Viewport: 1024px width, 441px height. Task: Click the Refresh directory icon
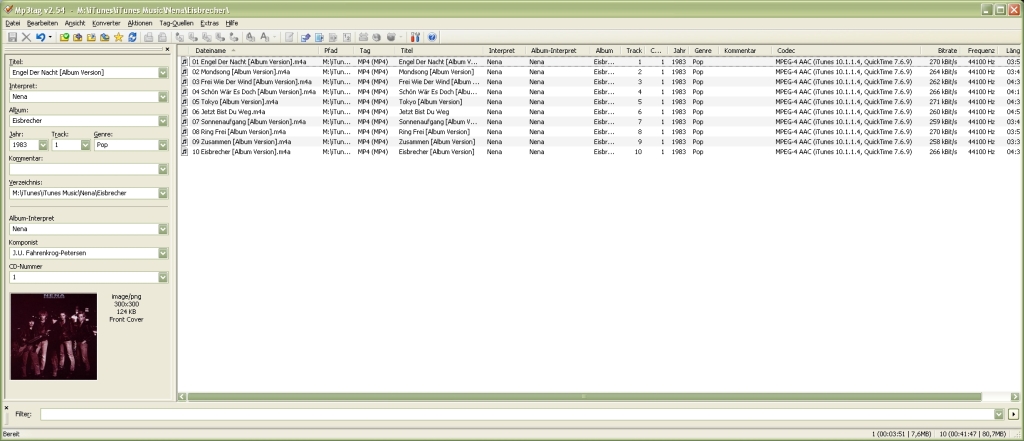(x=132, y=37)
